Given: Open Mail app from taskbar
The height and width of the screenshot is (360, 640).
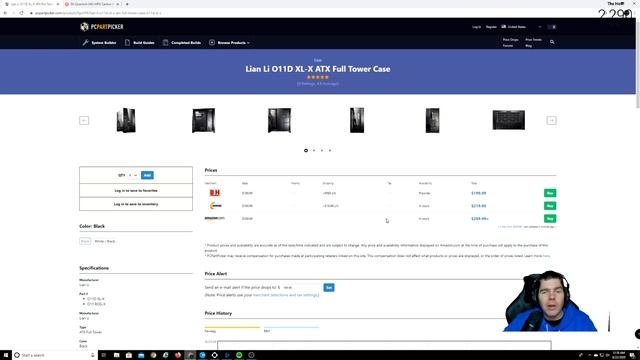Looking at the screenshot, I should click(x=141, y=355).
